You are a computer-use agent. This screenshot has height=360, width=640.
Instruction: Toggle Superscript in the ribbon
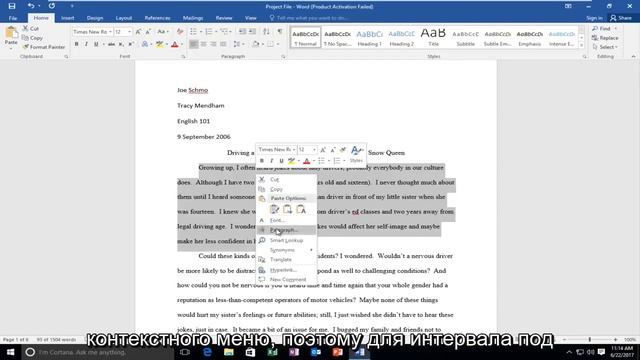click(x=131, y=44)
